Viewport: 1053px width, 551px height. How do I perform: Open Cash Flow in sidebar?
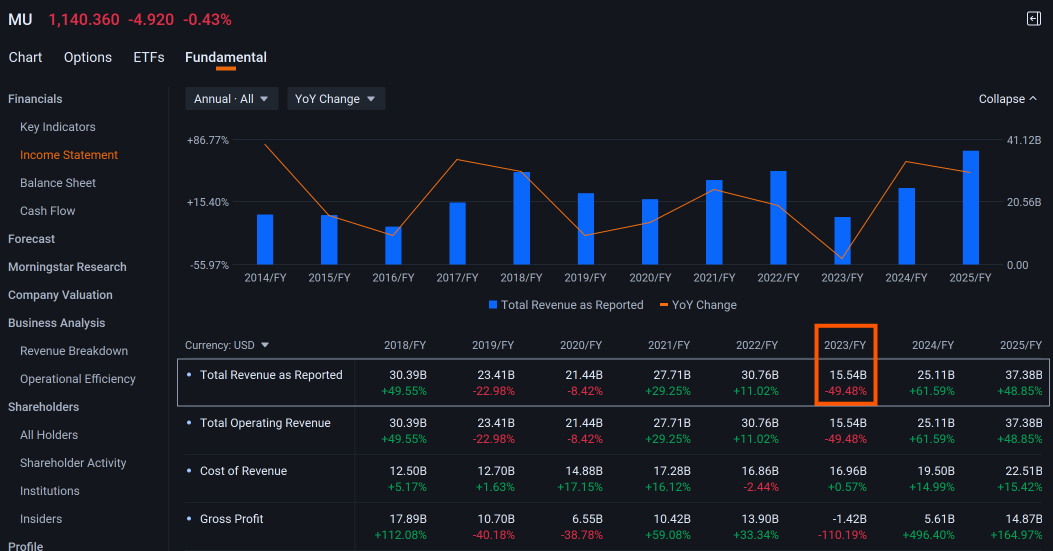pos(48,211)
